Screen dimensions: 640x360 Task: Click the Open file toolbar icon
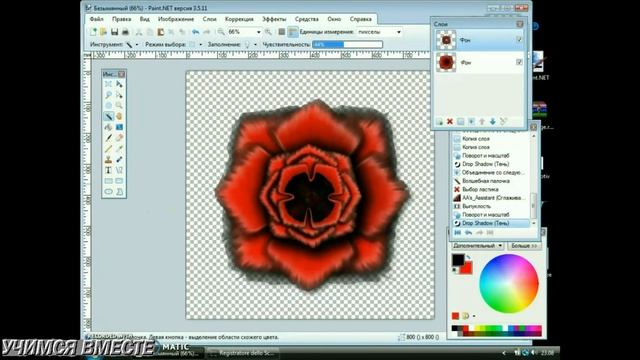(104, 32)
